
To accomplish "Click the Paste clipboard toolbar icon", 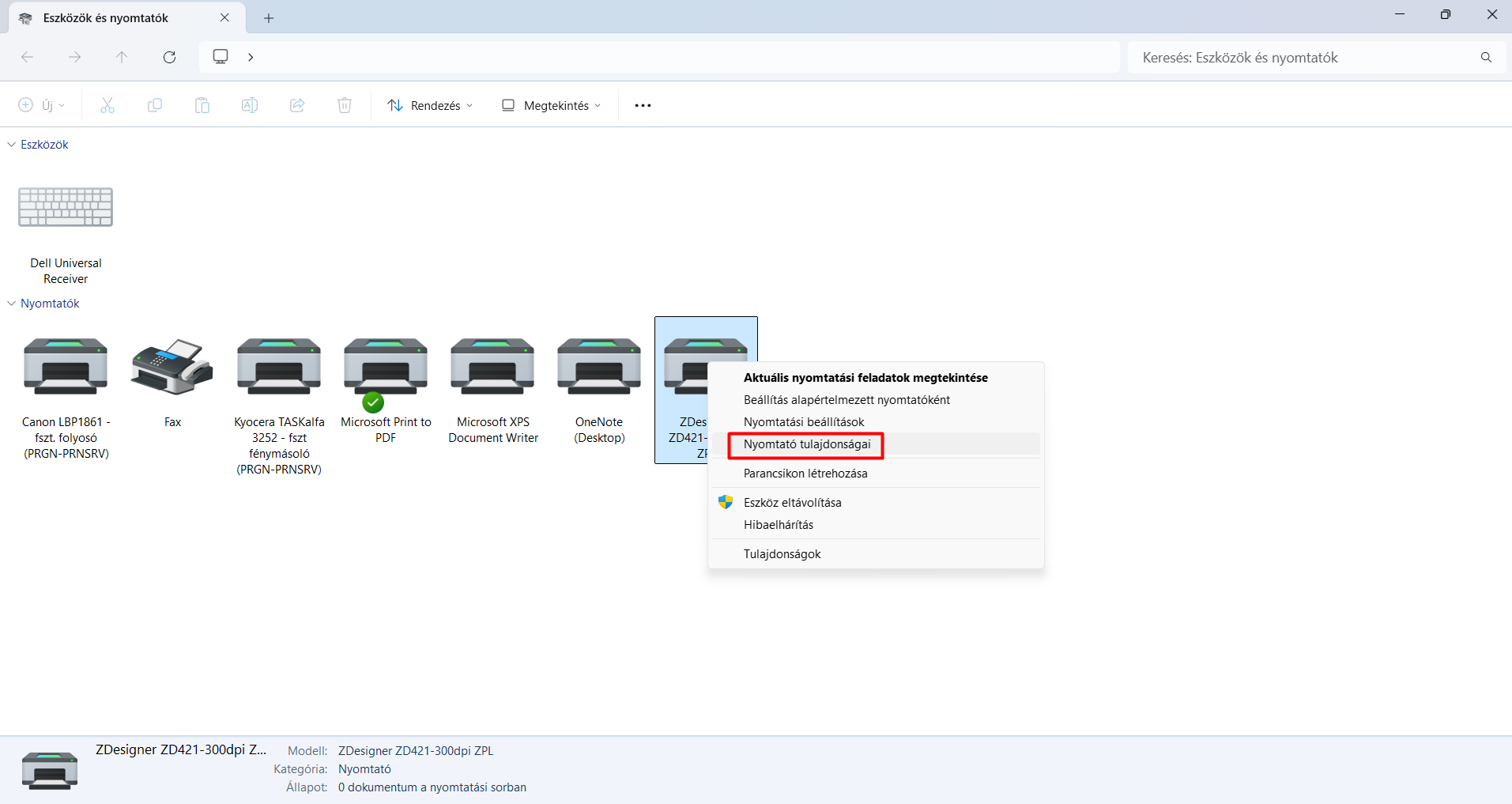I will click(x=202, y=105).
